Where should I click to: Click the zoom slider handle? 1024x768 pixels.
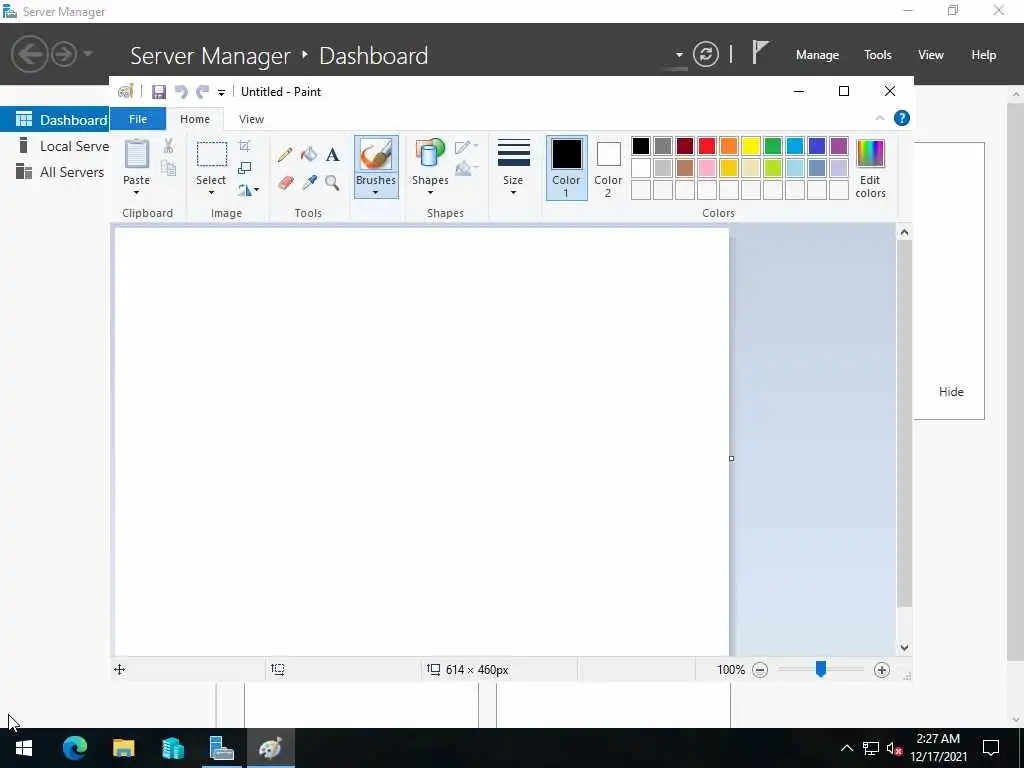point(821,669)
